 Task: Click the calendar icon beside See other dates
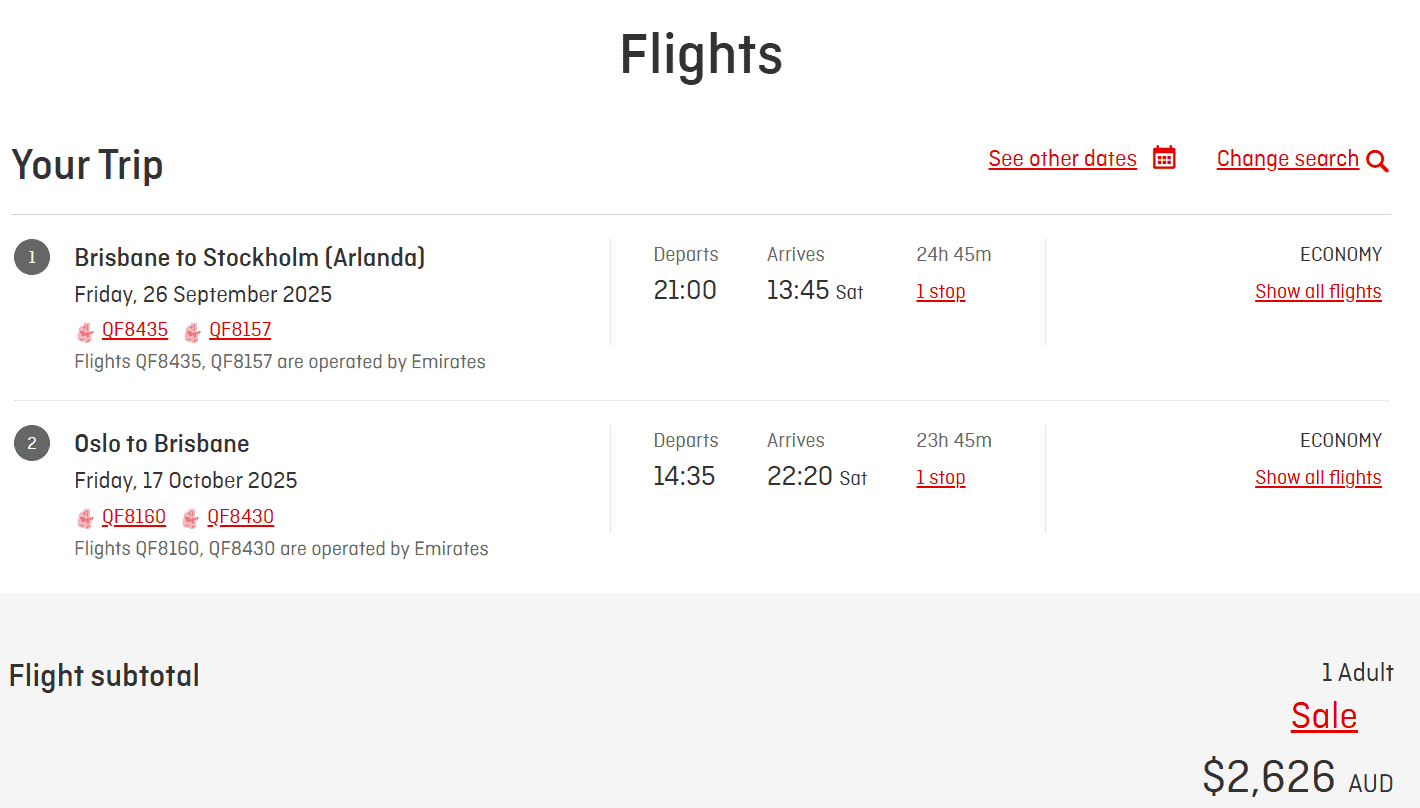[x=1163, y=157]
